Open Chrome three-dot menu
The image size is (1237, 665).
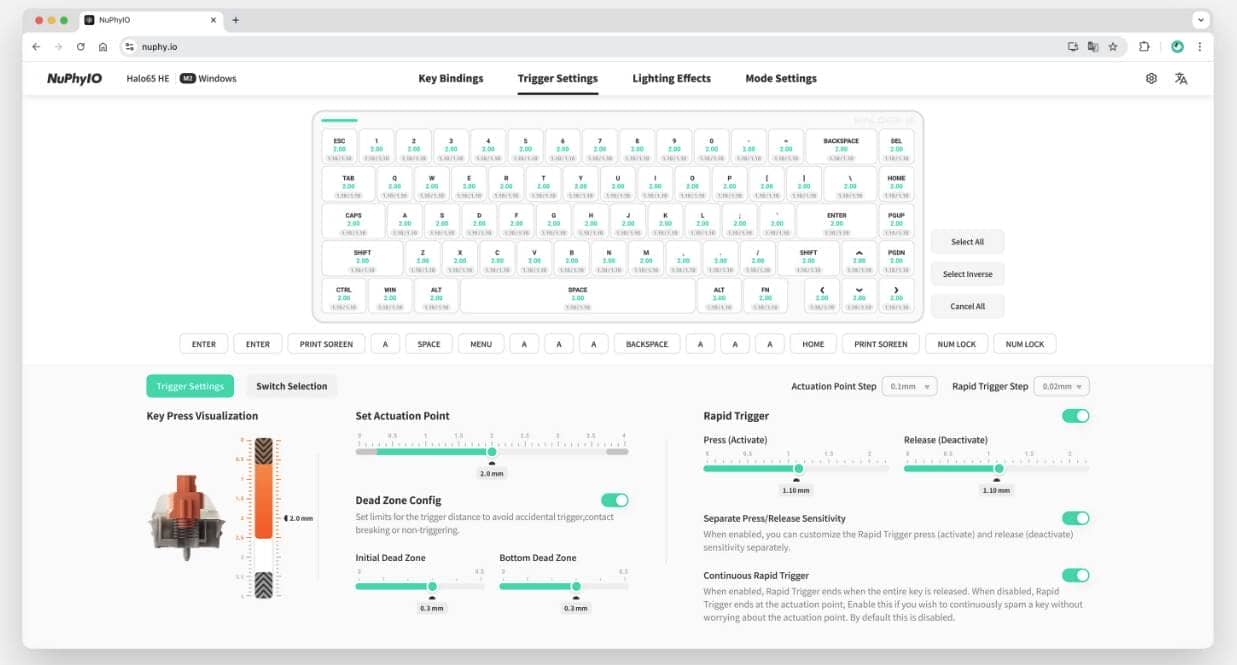(1199, 47)
